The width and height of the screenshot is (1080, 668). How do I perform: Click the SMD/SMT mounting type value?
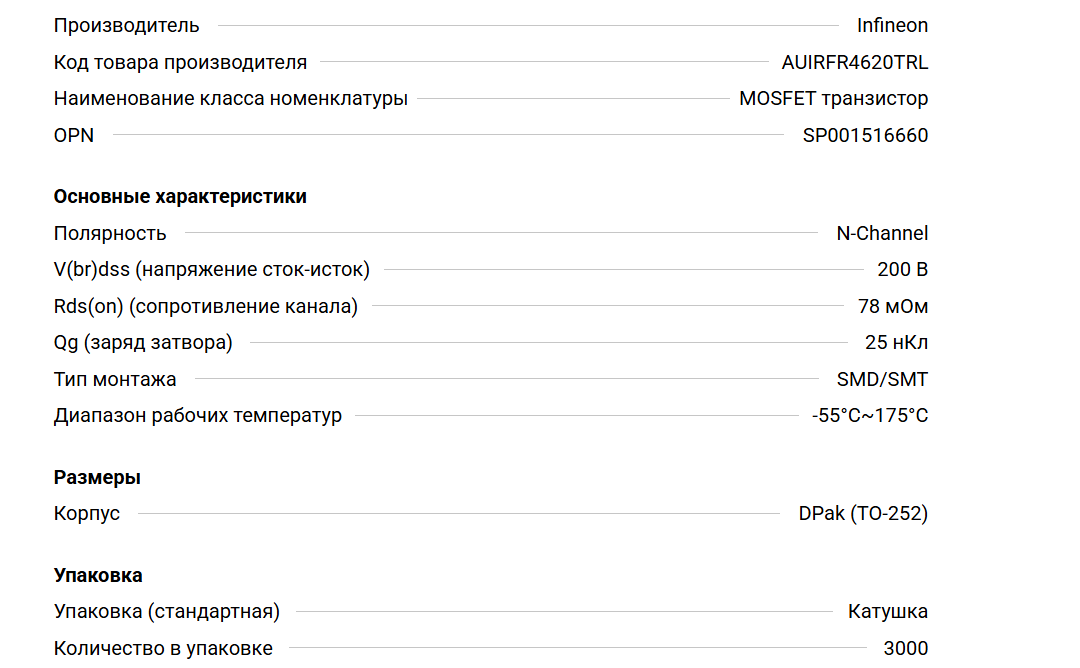882,379
